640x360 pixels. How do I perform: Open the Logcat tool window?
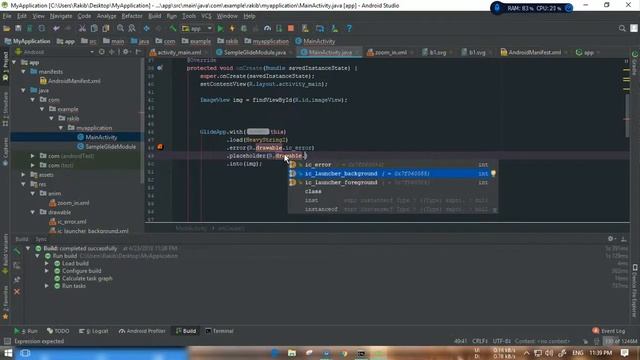pyautogui.click(x=94, y=331)
